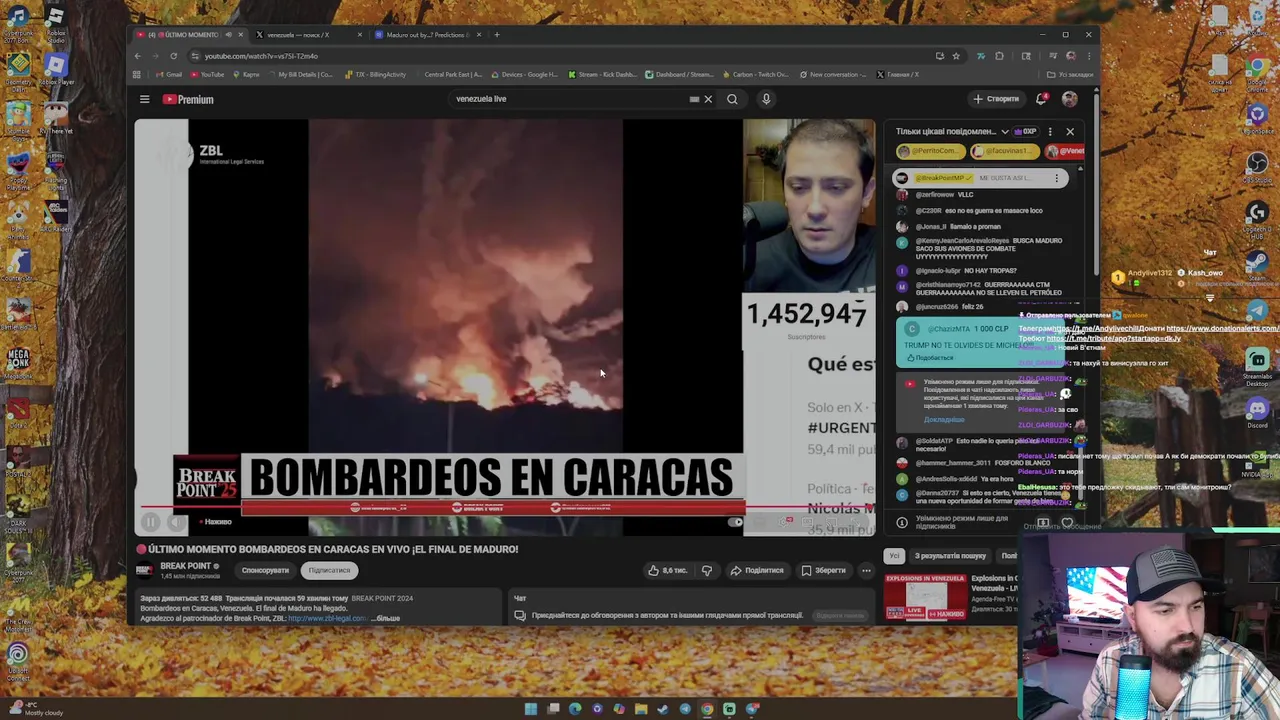Open pinned @BreakPointMP message menu
1280x720 pixels.
[1056, 178]
